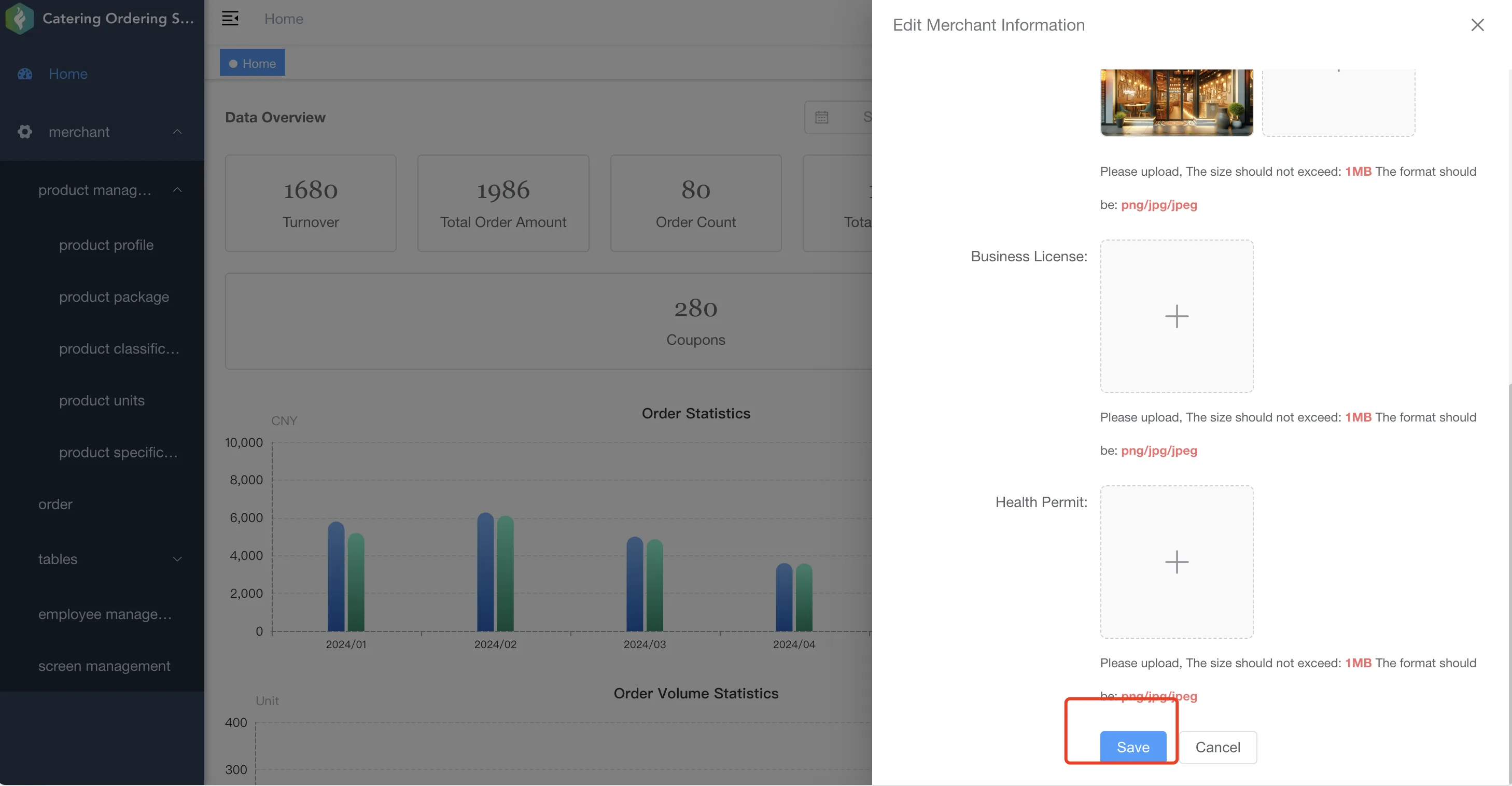Open product package menu item

[x=102, y=297]
